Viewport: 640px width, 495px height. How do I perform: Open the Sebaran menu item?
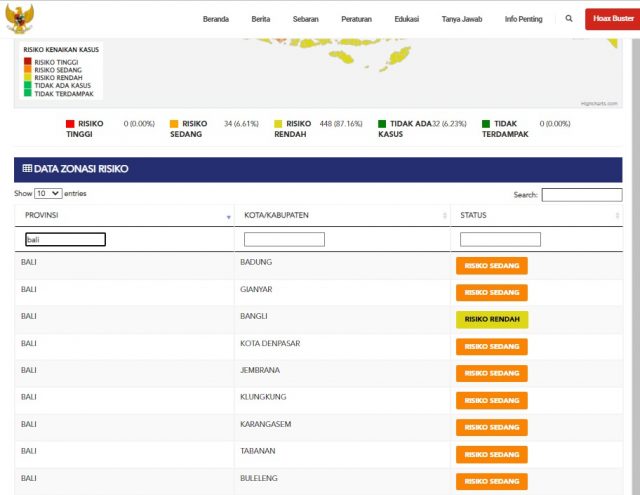[306, 19]
